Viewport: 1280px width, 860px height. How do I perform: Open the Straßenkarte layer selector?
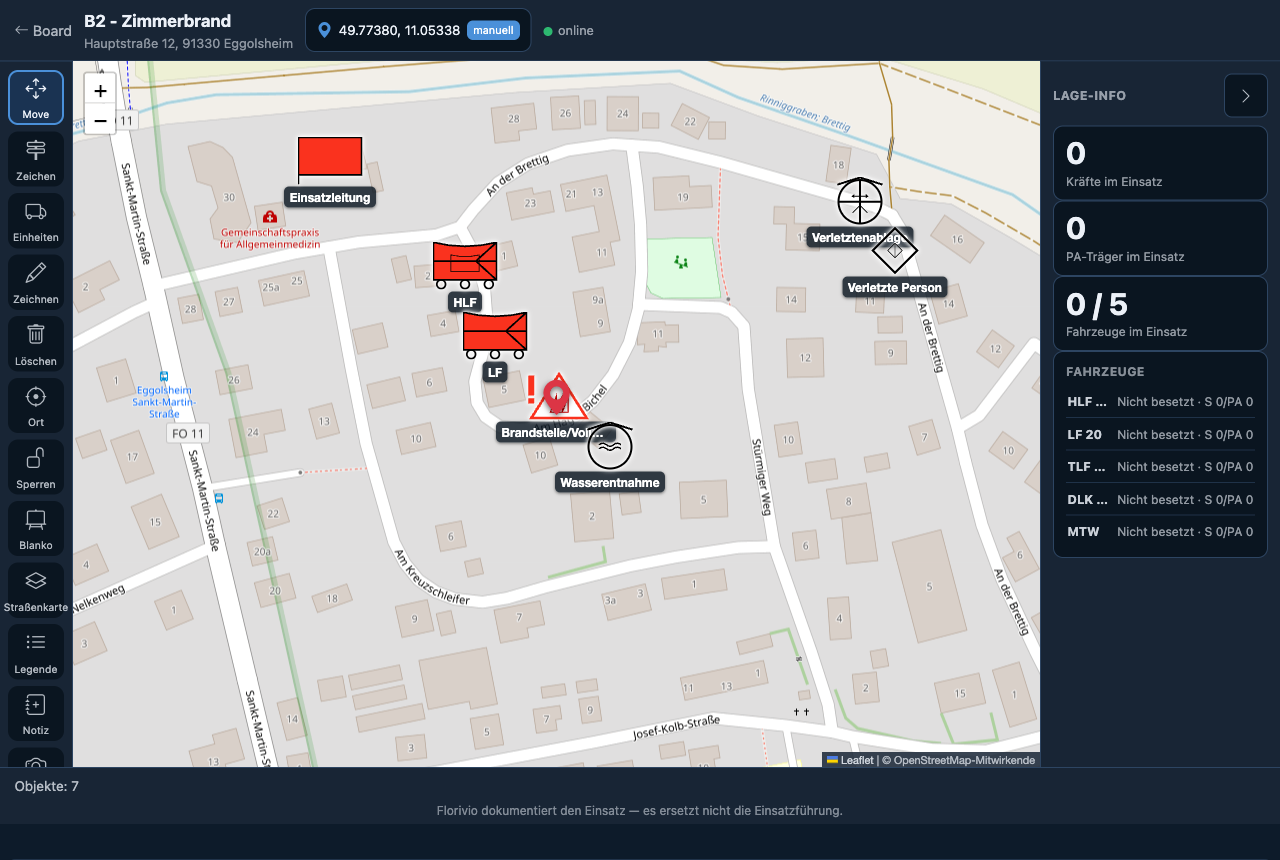[36, 591]
